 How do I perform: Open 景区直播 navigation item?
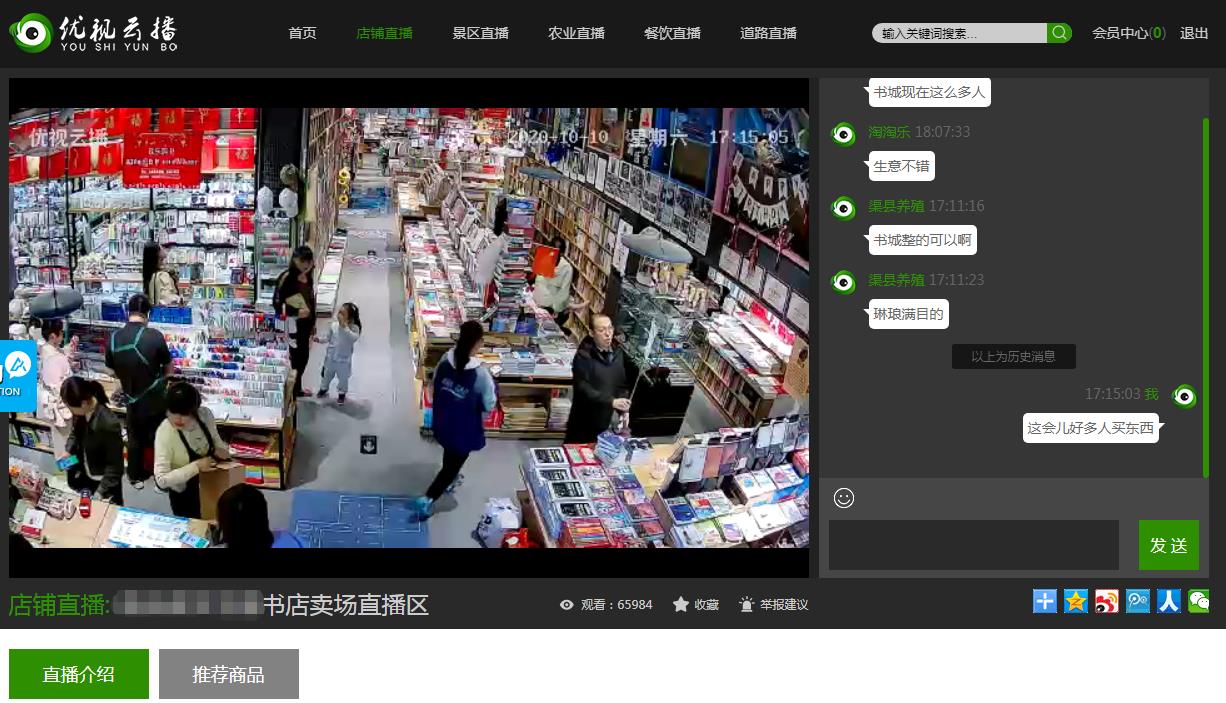pos(480,33)
